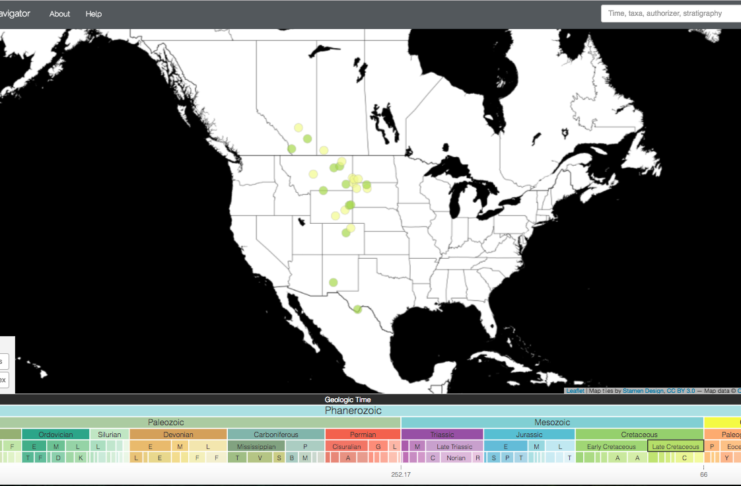Open the Help menu item
Viewport: 741px width, 486px height.
(x=94, y=14)
